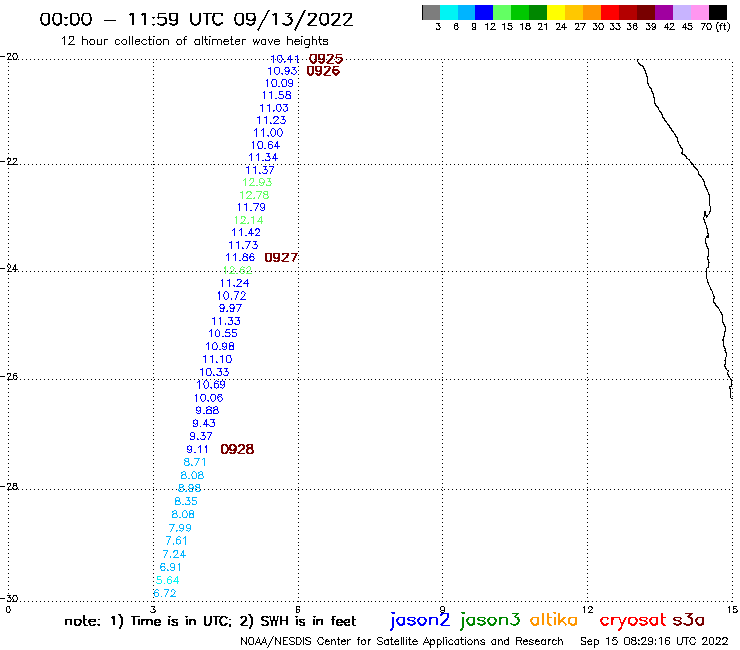The width and height of the screenshot is (740, 650).
Task: Click the subtitle '12 hour collection of altimeter wave heights'
Action: click(194, 41)
